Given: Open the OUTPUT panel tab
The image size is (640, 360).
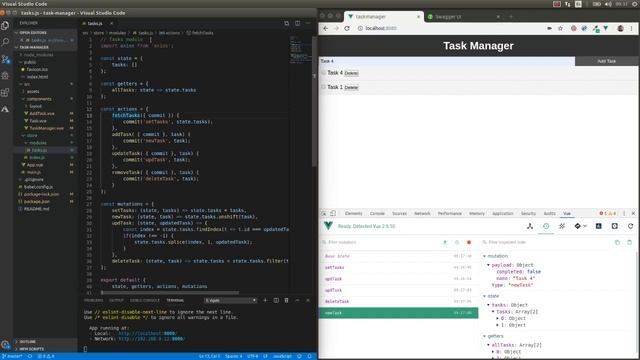Looking at the screenshot, I should (116, 300).
